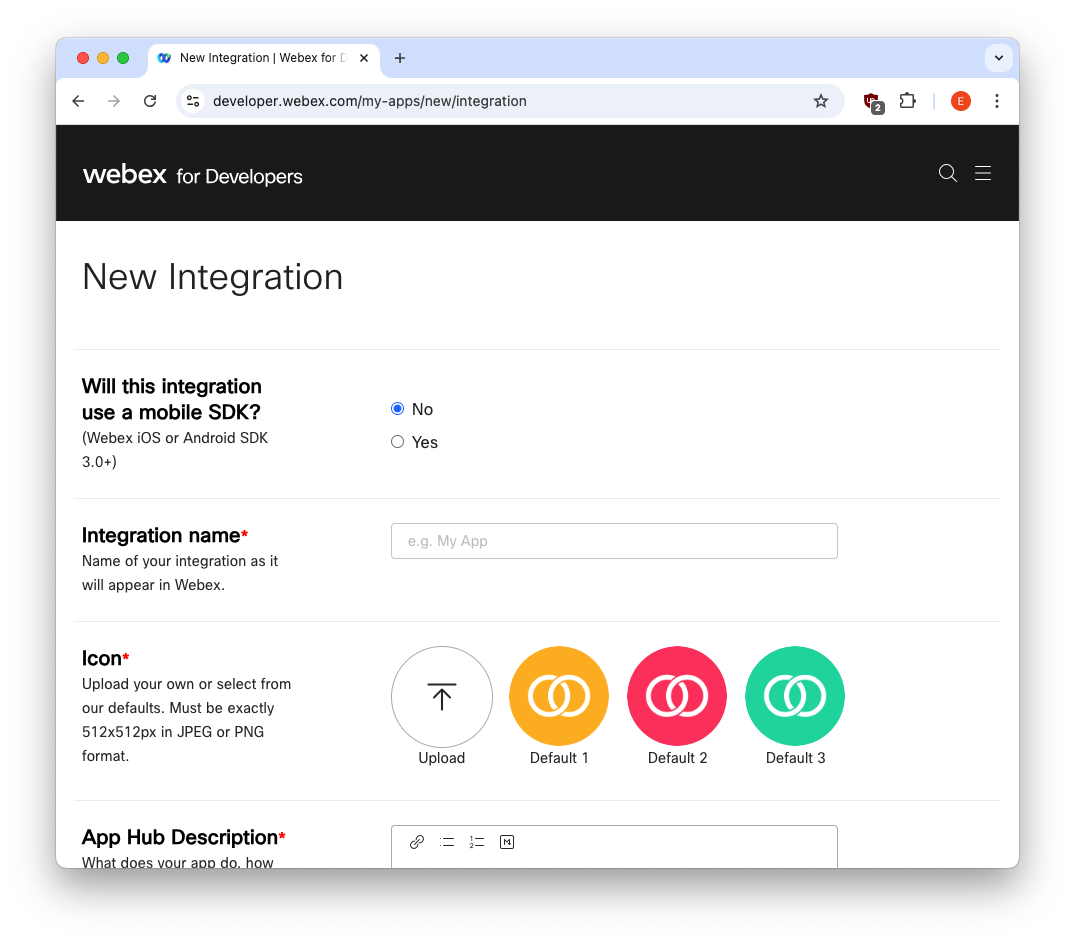
Task: Open a new browser tab
Action: (x=400, y=57)
